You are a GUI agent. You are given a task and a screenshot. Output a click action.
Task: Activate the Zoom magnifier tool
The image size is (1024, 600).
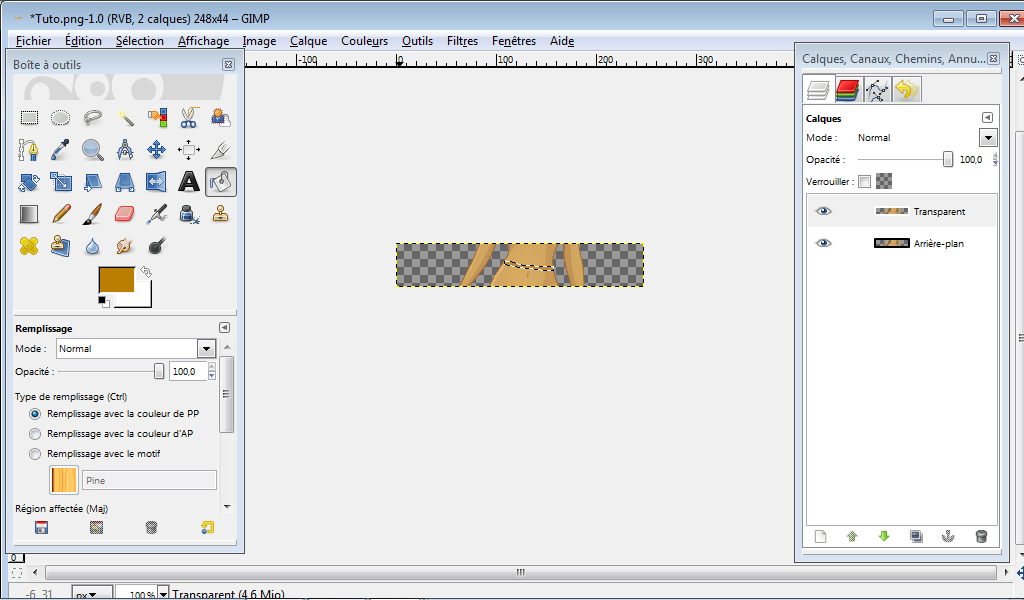tap(93, 150)
